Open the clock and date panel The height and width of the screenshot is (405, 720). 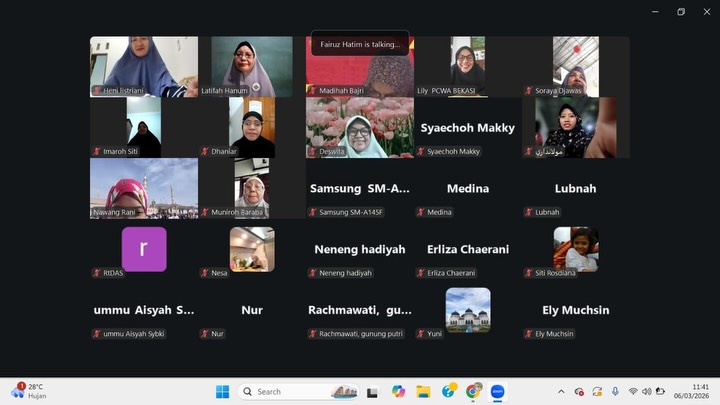[699, 391]
